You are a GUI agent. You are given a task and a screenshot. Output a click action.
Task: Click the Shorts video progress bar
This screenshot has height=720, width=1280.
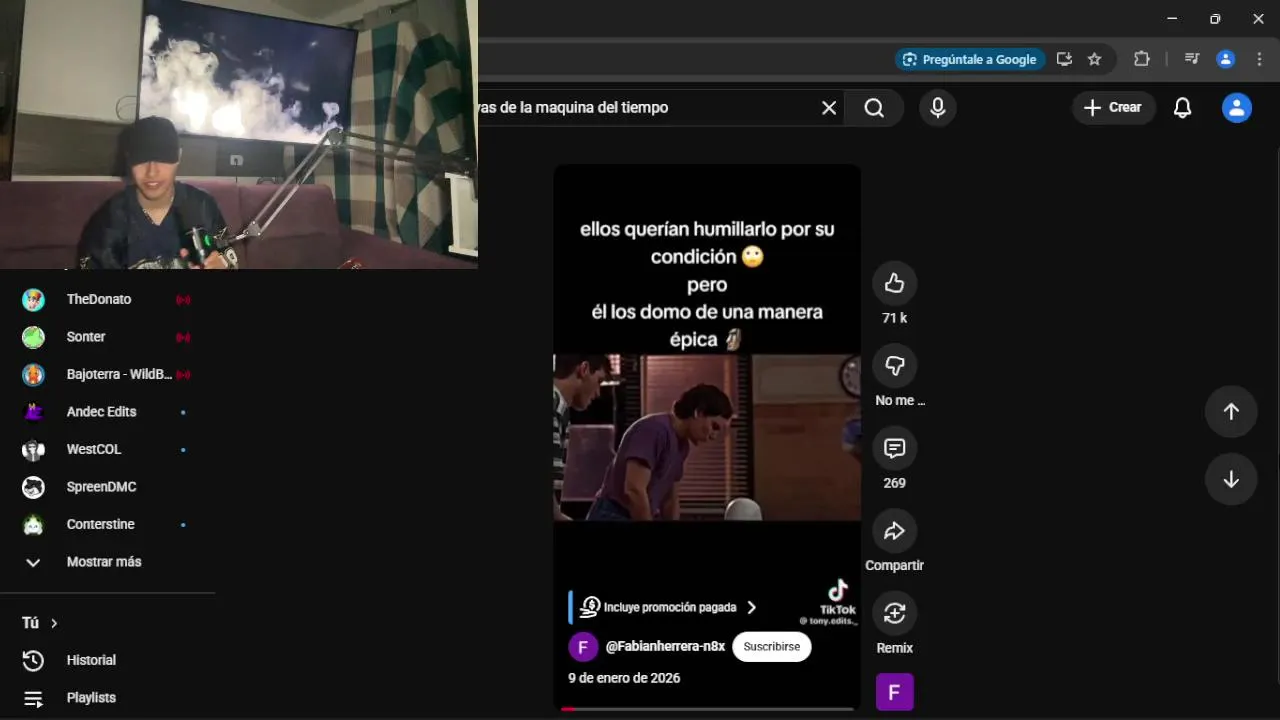(x=707, y=709)
